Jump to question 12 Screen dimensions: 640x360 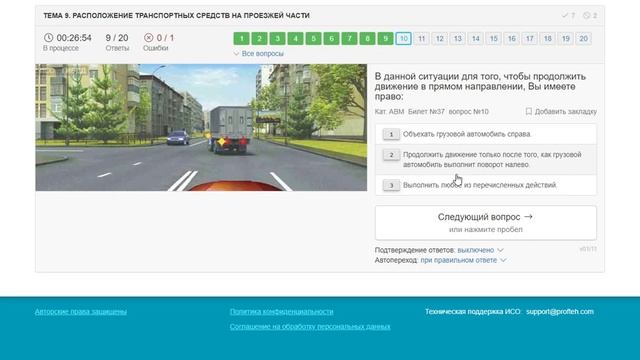pos(440,38)
